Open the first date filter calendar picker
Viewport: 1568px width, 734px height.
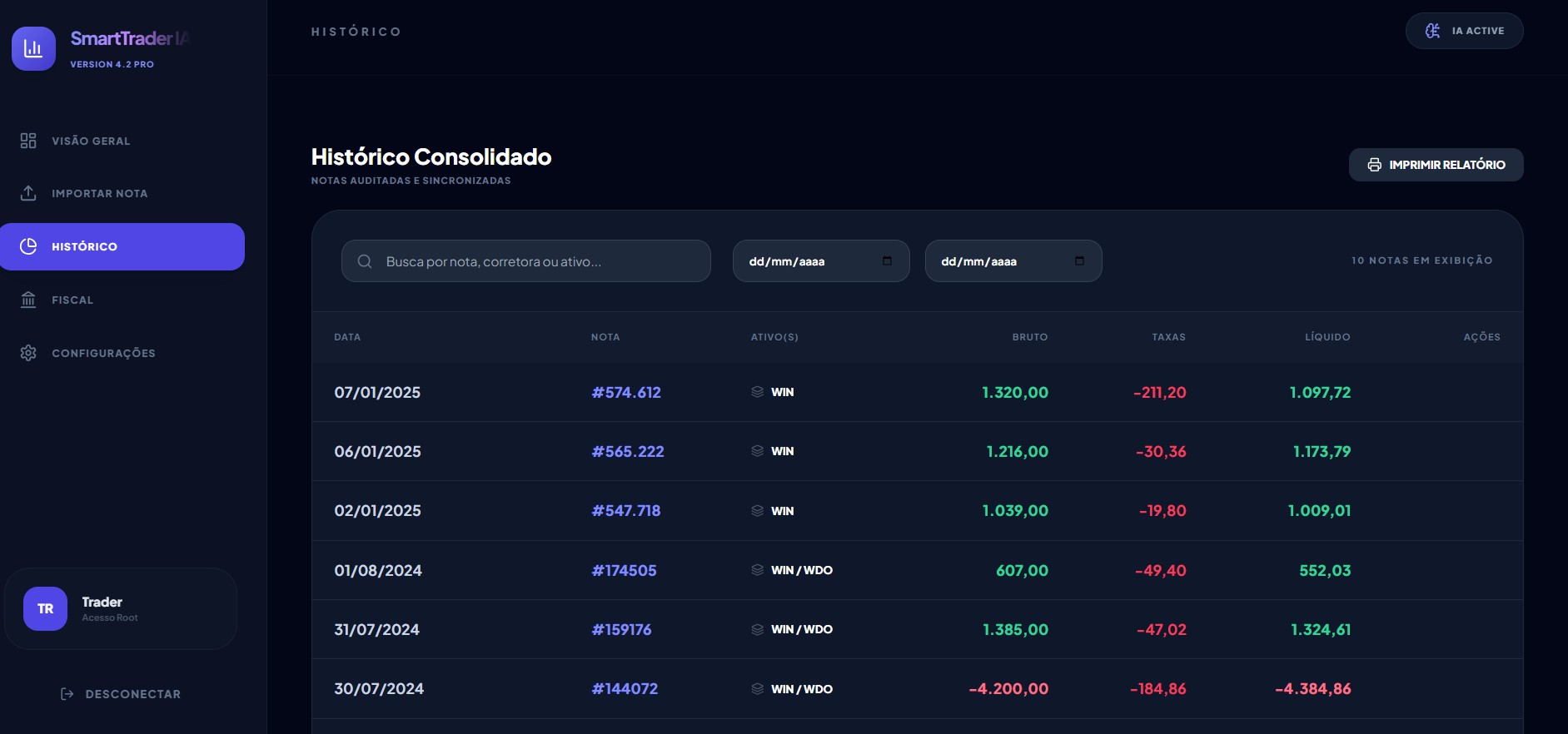(887, 261)
